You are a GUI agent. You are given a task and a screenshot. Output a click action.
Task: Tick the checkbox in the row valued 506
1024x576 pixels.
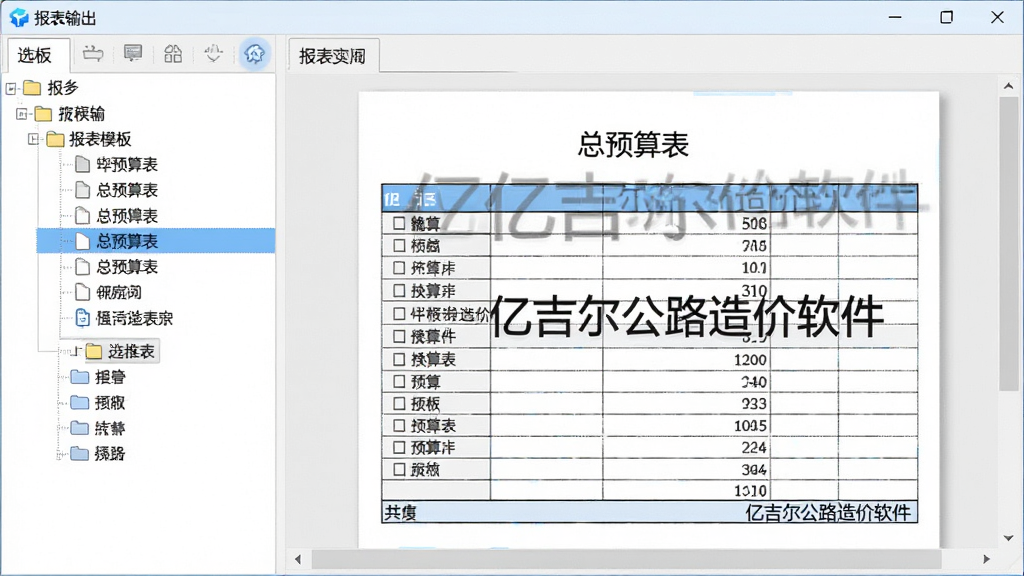tap(399, 223)
